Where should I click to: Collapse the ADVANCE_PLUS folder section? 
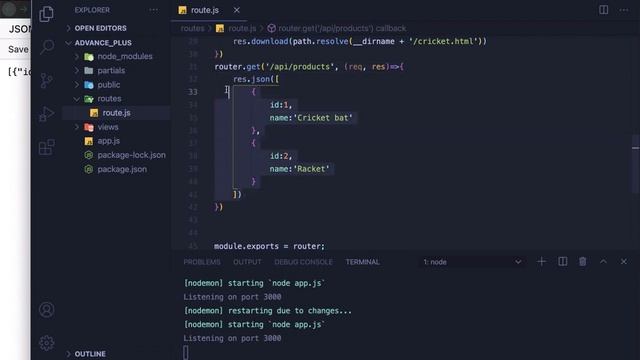[103, 43]
